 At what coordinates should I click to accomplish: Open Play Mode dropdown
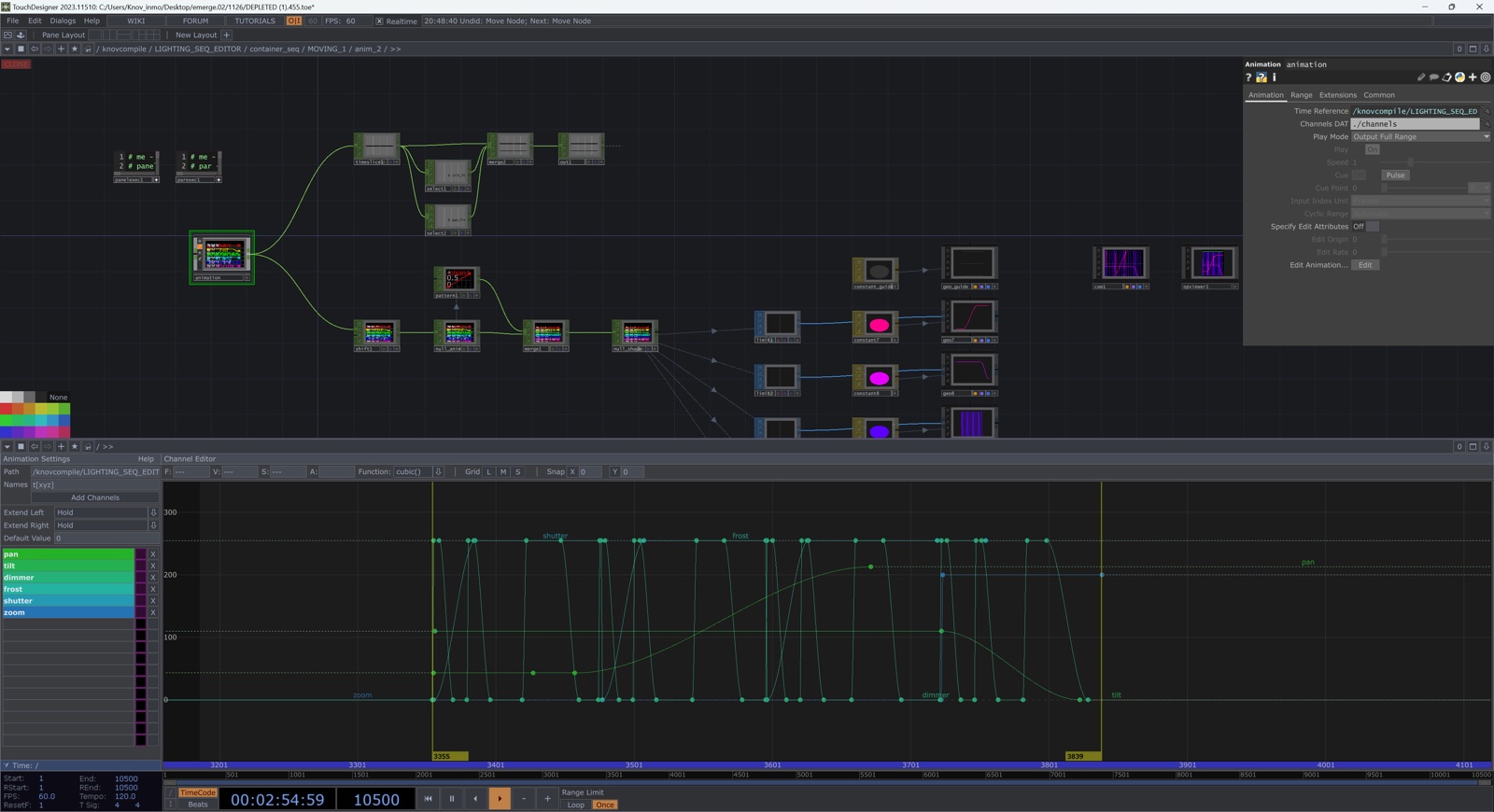1420,137
